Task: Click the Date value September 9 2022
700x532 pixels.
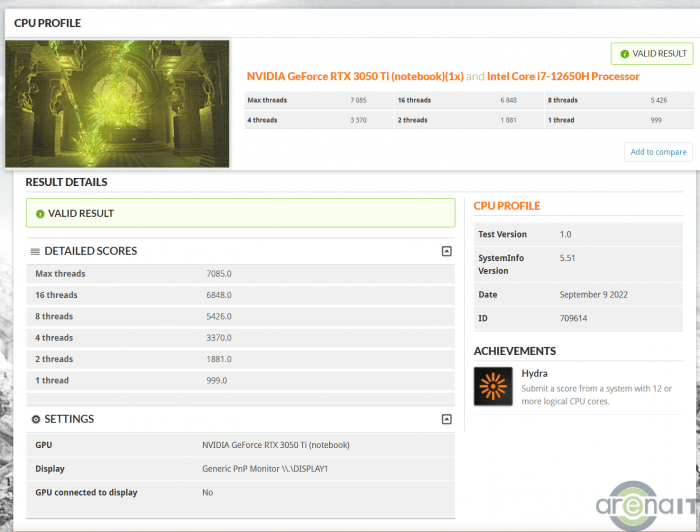Action: click(593, 295)
